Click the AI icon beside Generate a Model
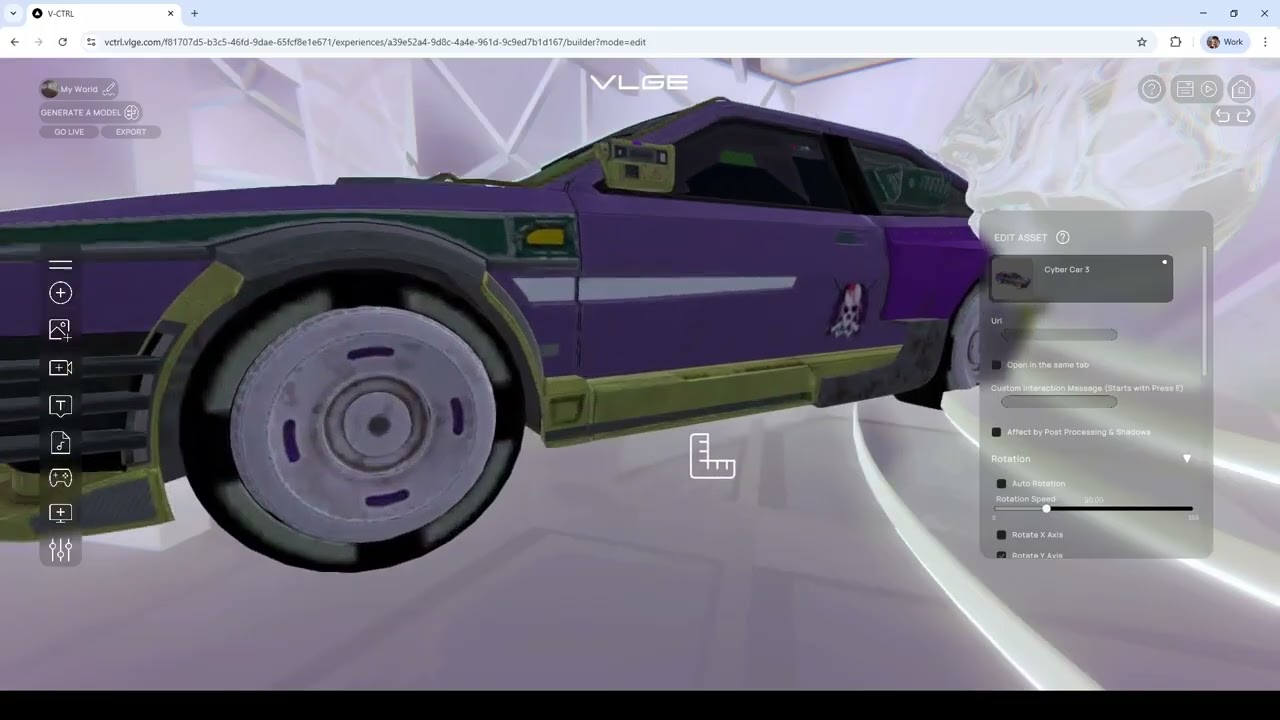The image size is (1280, 720). tap(131, 112)
